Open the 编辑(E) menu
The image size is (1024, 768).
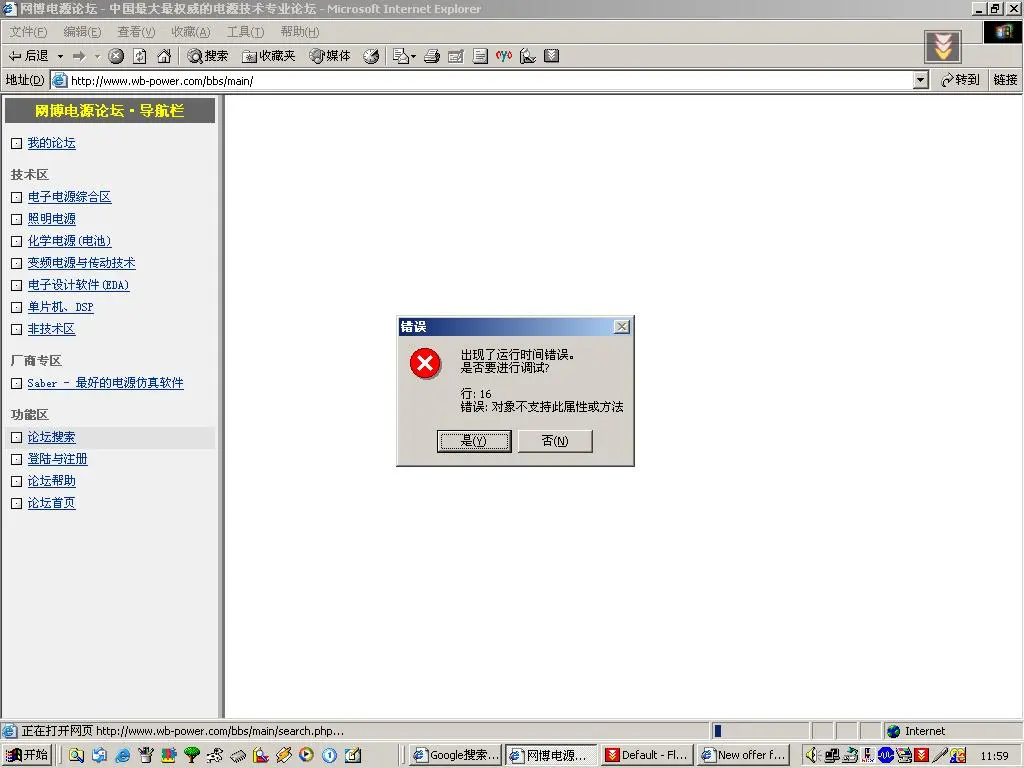tap(82, 32)
